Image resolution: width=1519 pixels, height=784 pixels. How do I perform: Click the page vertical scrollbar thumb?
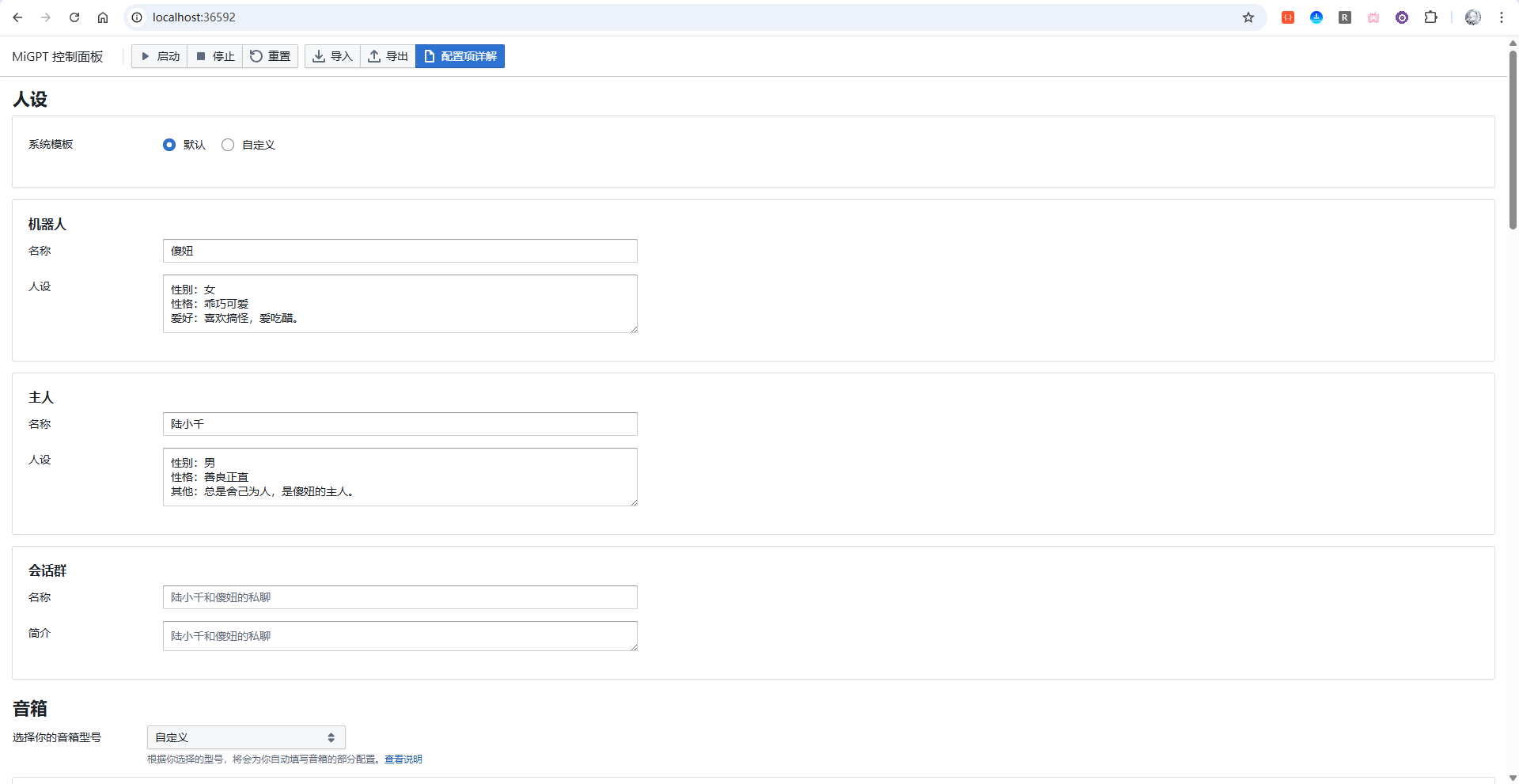click(1513, 138)
